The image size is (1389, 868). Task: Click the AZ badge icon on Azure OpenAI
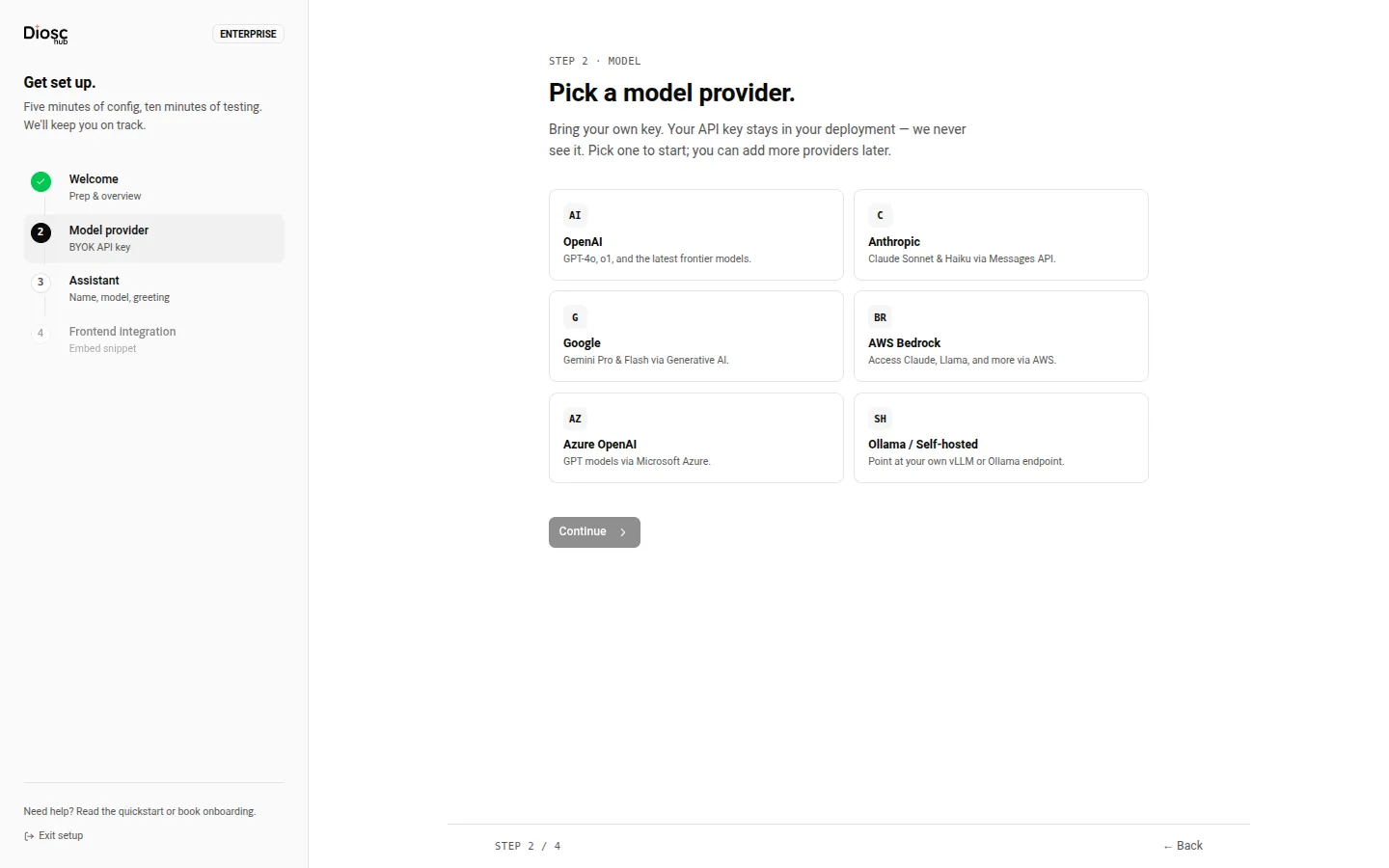point(575,419)
